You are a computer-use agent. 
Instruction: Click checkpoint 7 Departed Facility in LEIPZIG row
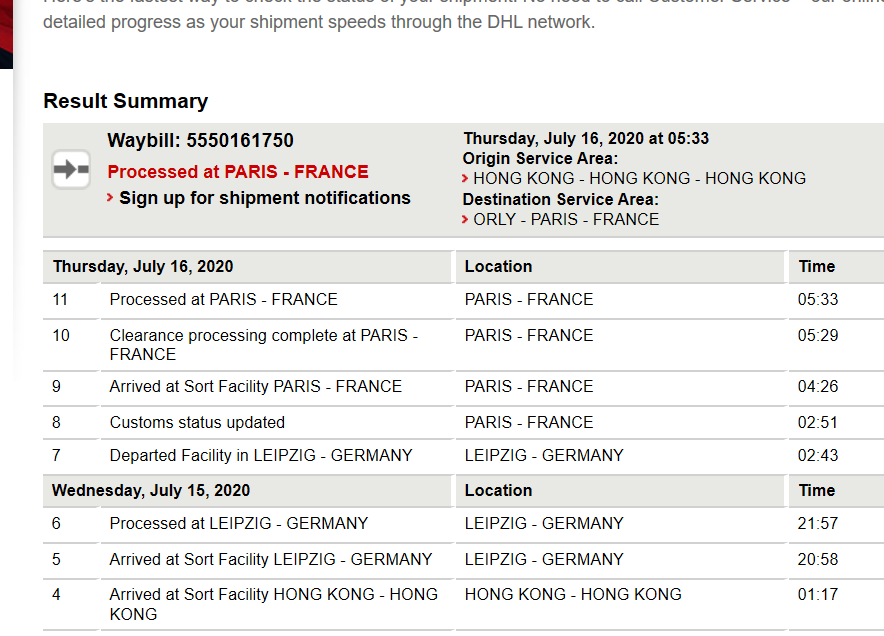463,456
